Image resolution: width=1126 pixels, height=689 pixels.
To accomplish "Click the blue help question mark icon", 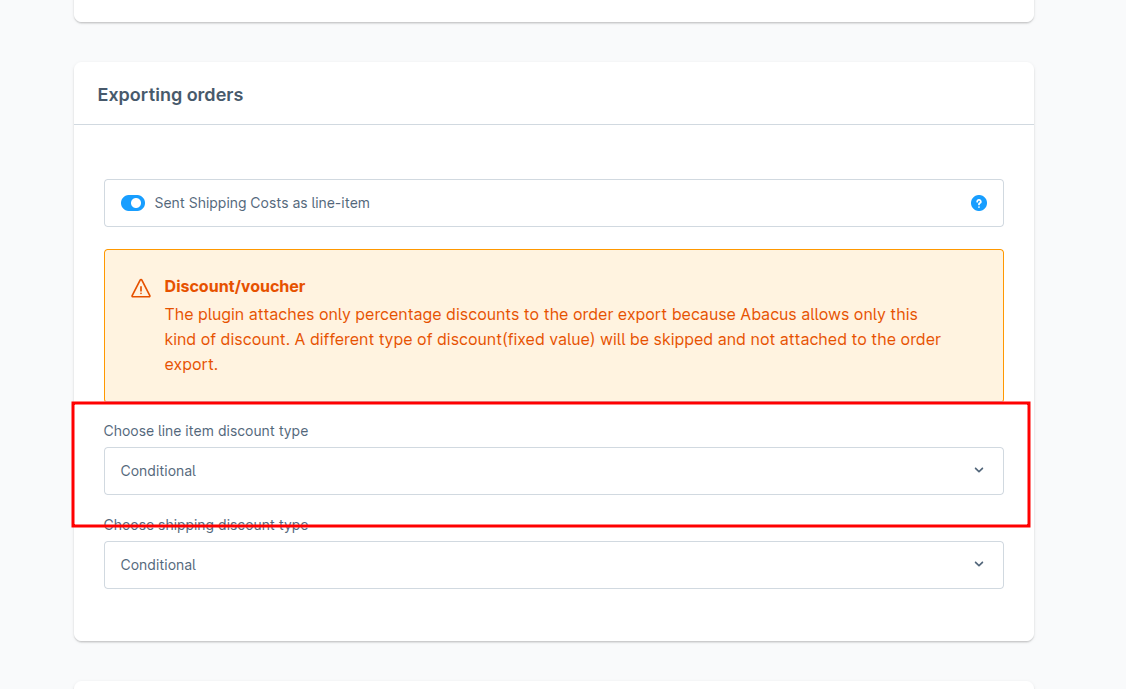I will 978,203.
